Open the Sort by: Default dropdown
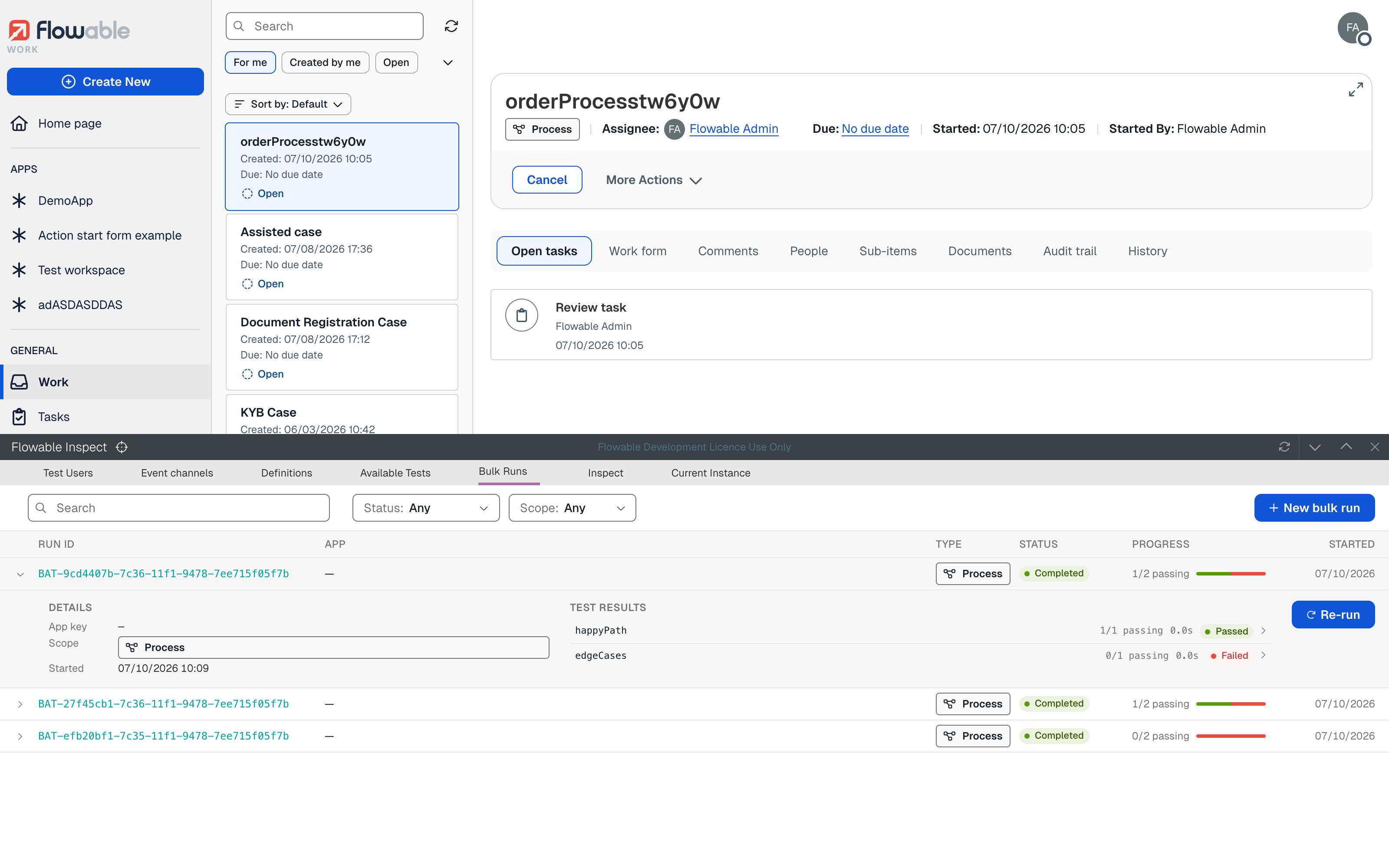Viewport: 1389px width, 868px height. tap(288, 104)
